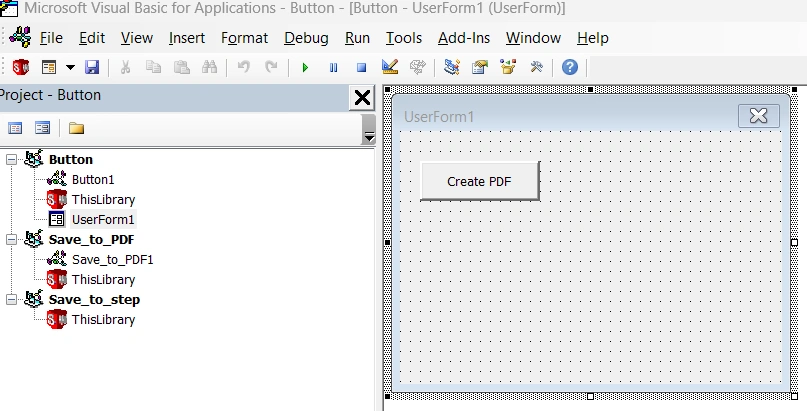Open the Window menu
The width and height of the screenshot is (807, 411).
coord(533,38)
